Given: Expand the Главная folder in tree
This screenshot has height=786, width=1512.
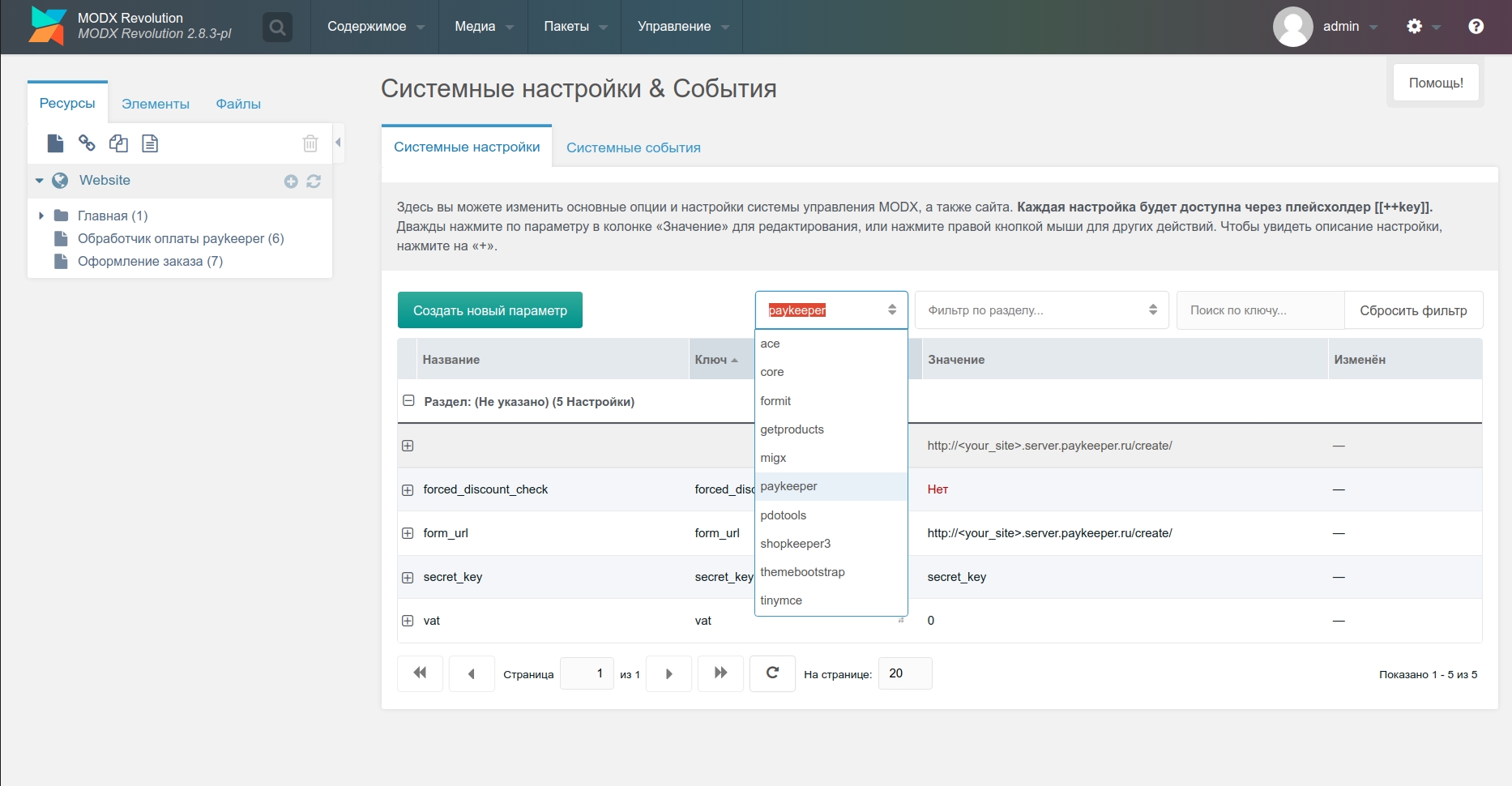Looking at the screenshot, I should coord(41,216).
